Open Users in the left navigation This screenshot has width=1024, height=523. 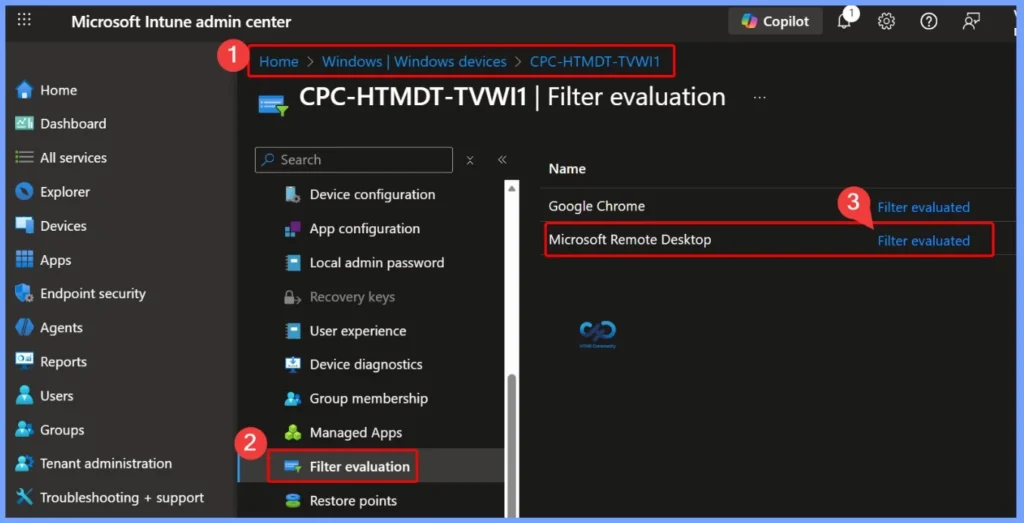pos(57,396)
